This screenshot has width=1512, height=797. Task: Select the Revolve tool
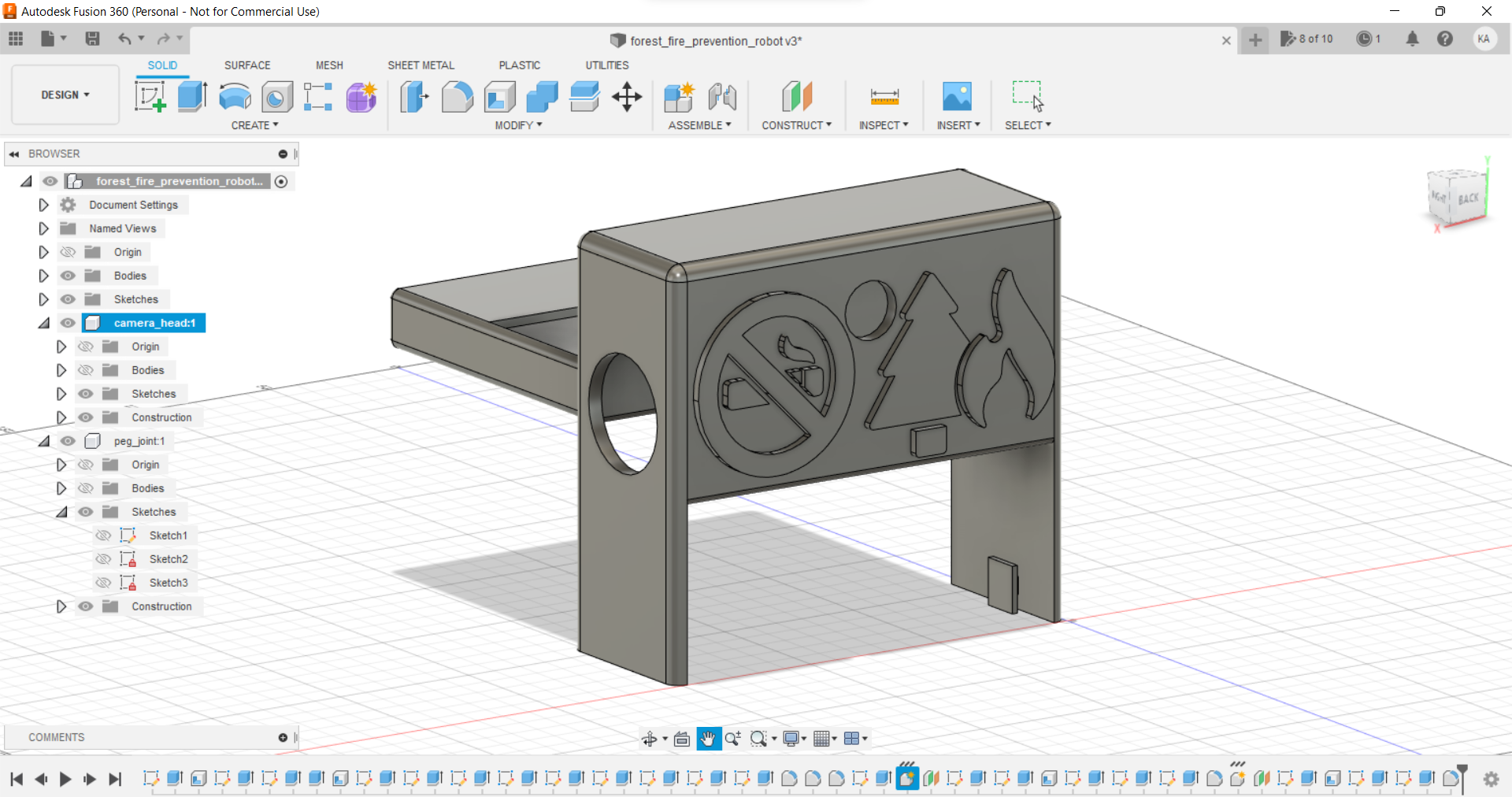point(234,96)
